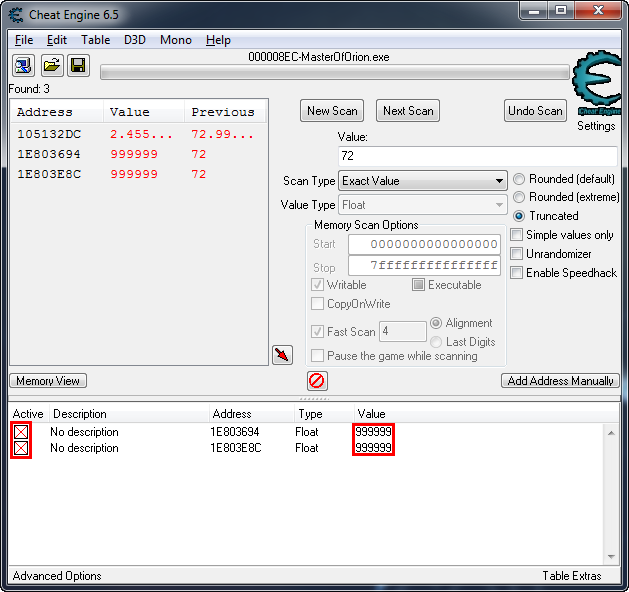The image size is (629, 592).
Task: Click the Value input field containing 72
Action: (x=478, y=156)
